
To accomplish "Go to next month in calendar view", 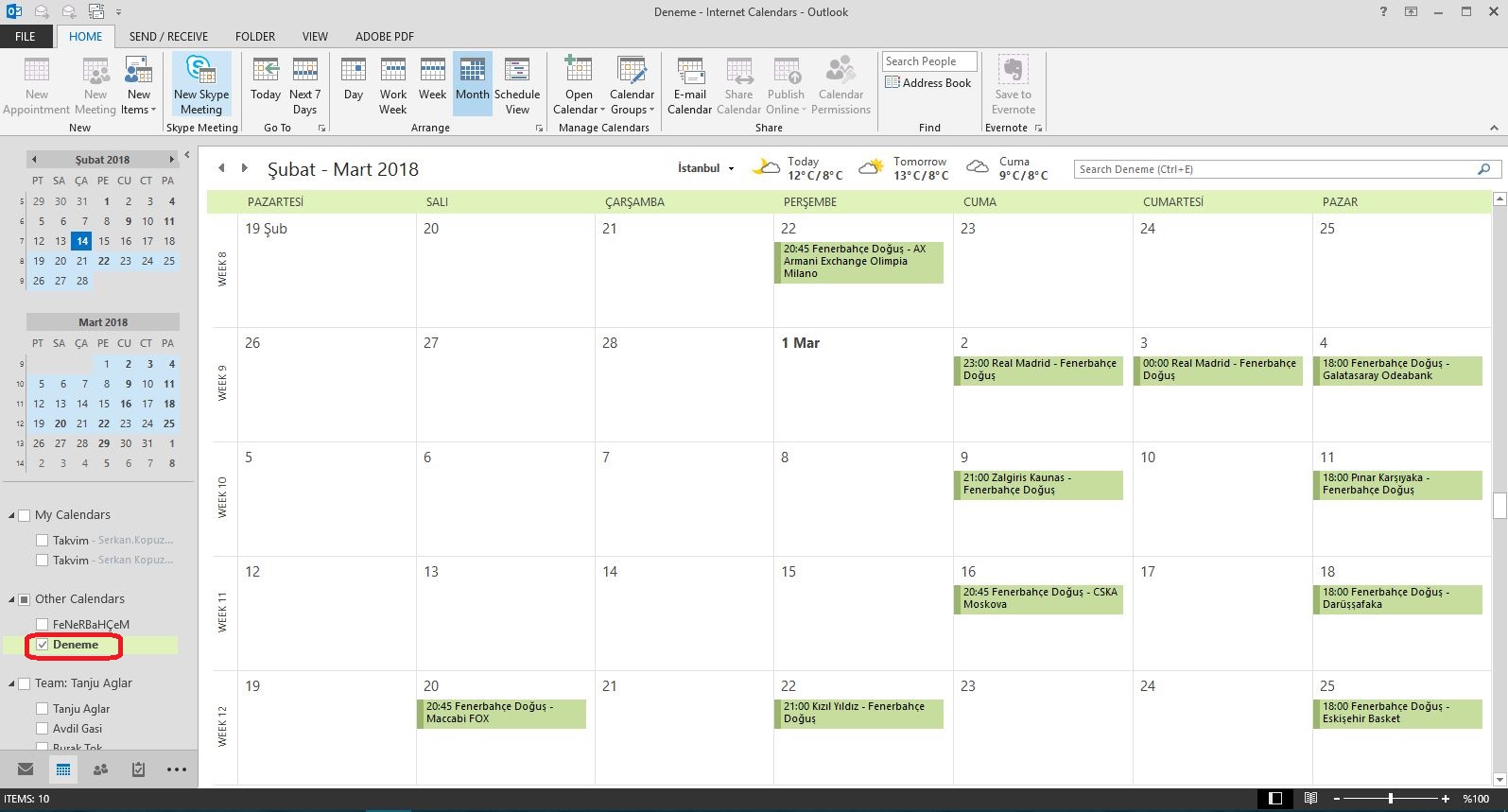I will [244, 168].
